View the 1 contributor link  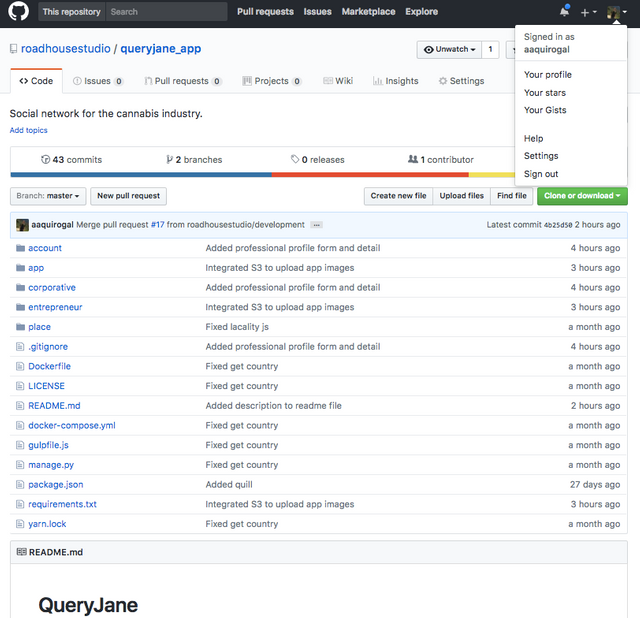(441, 160)
